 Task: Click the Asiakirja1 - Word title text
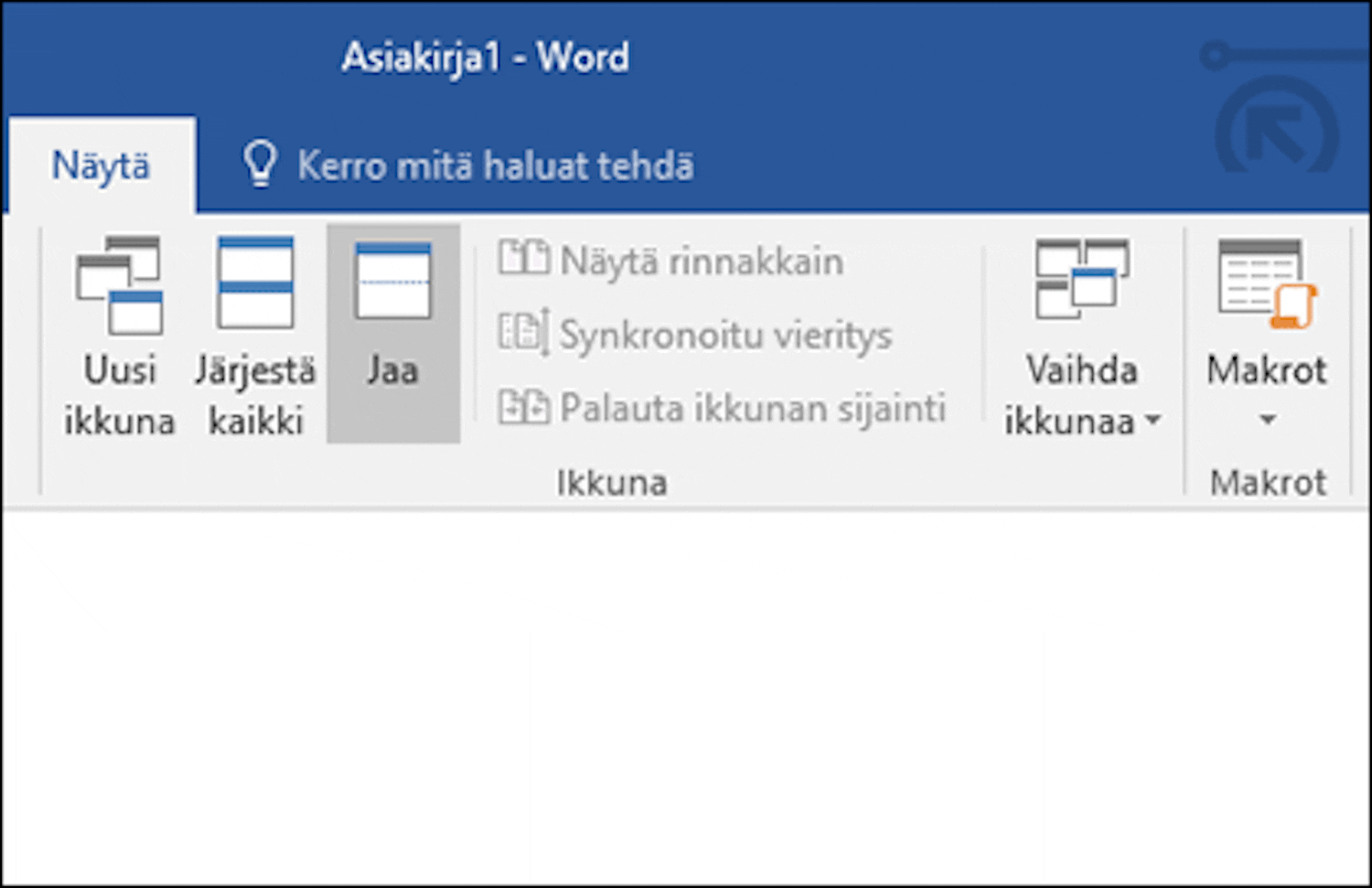485,58
